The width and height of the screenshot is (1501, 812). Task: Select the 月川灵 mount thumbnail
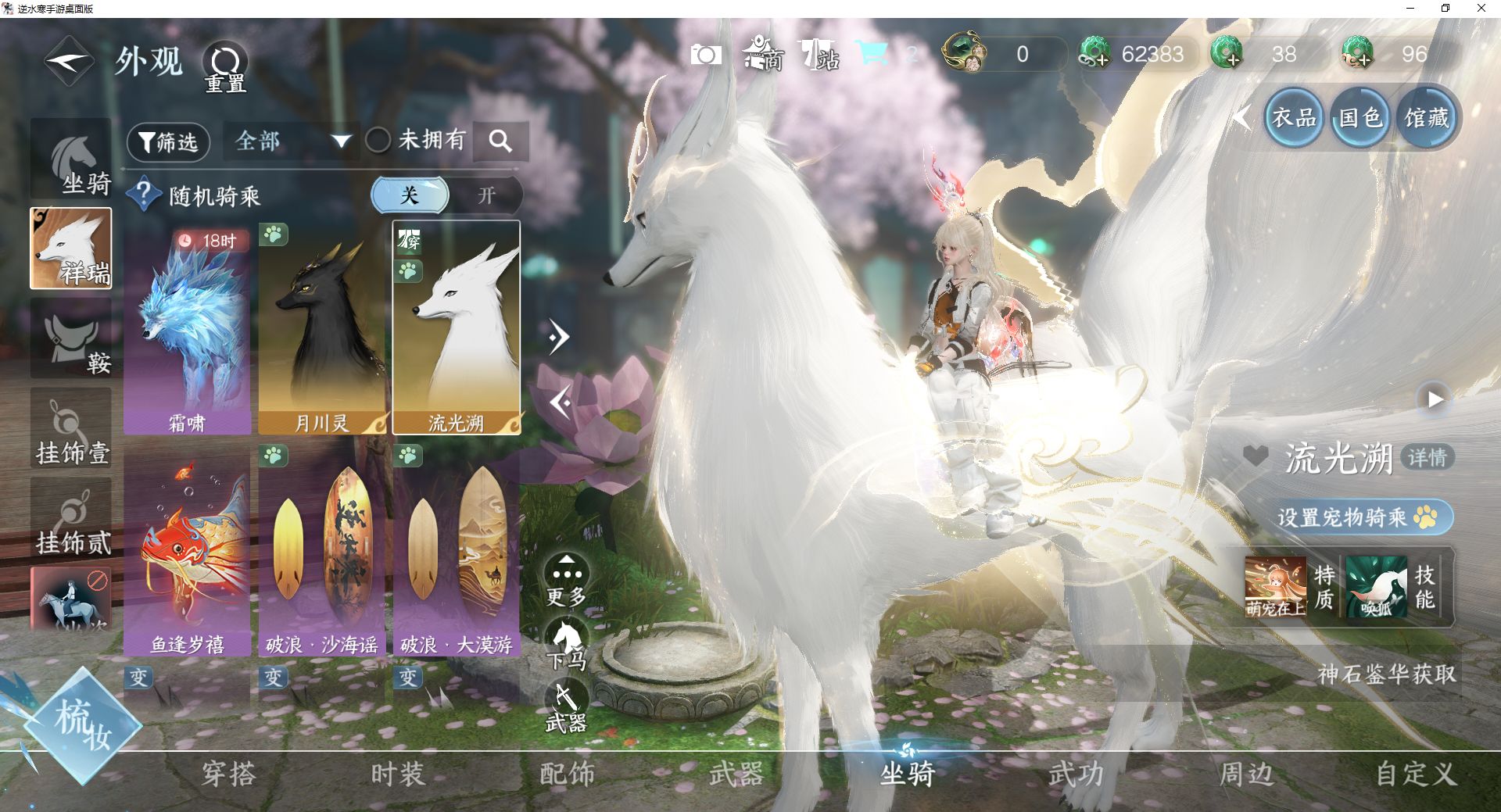322,328
